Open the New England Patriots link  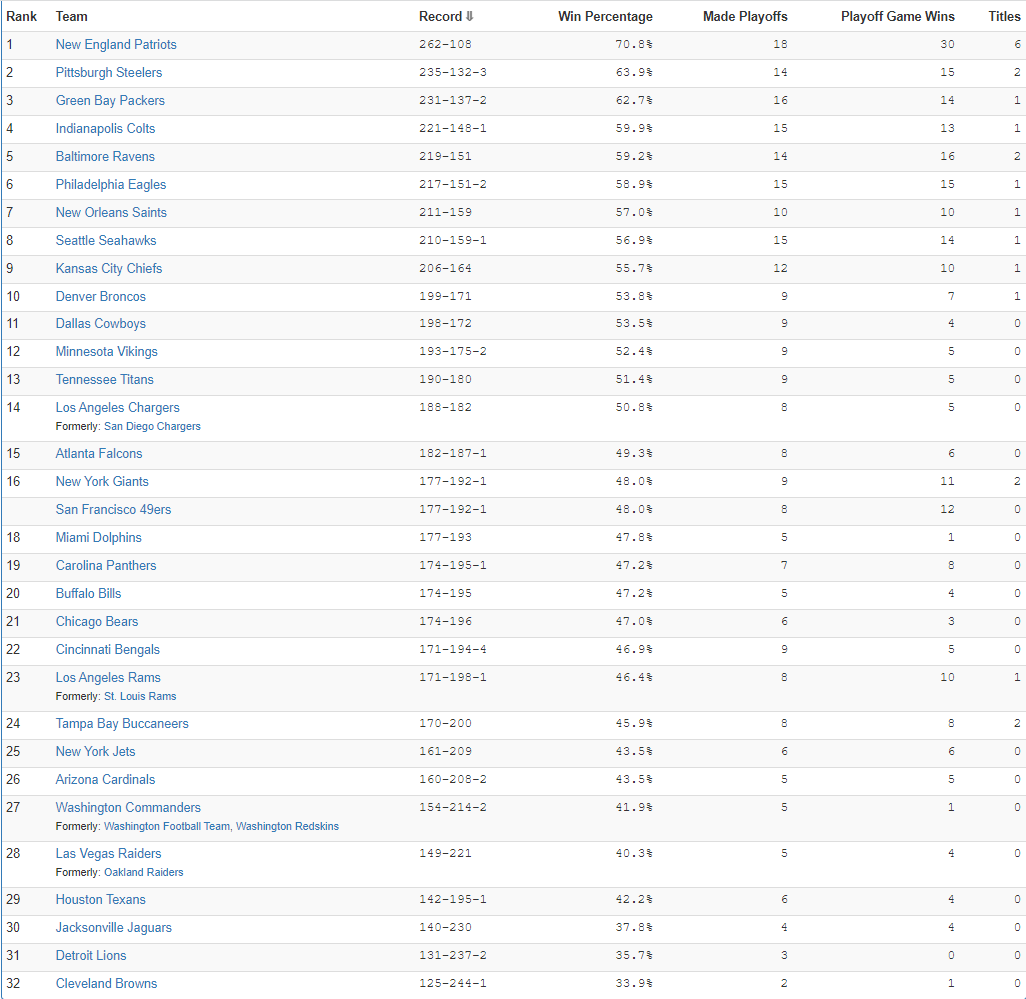pos(116,44)
